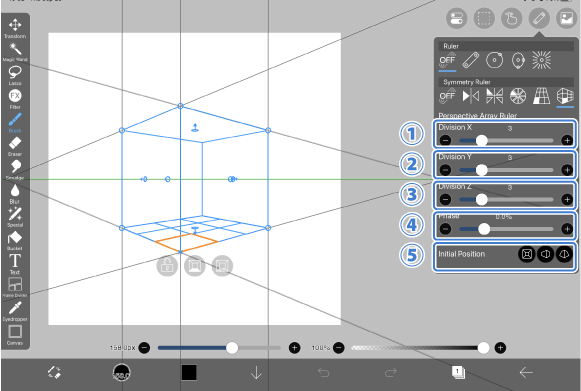Select the Magic Wand tool
Image resolution: width=581 pixels, height=391 pixels.
click(15, 52)
